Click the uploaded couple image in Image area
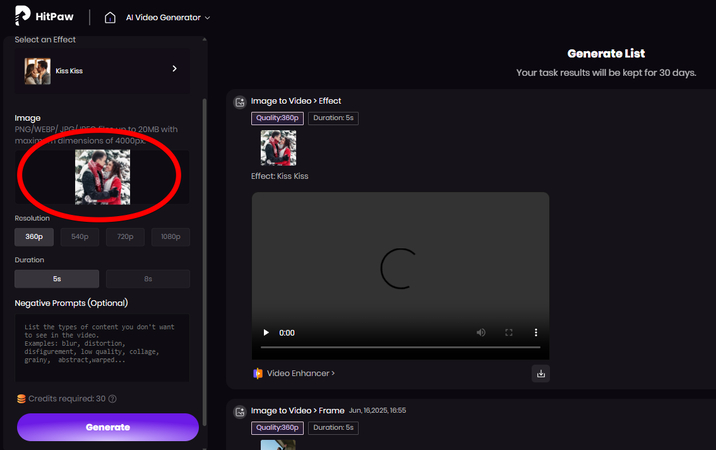 pos(102,177)
